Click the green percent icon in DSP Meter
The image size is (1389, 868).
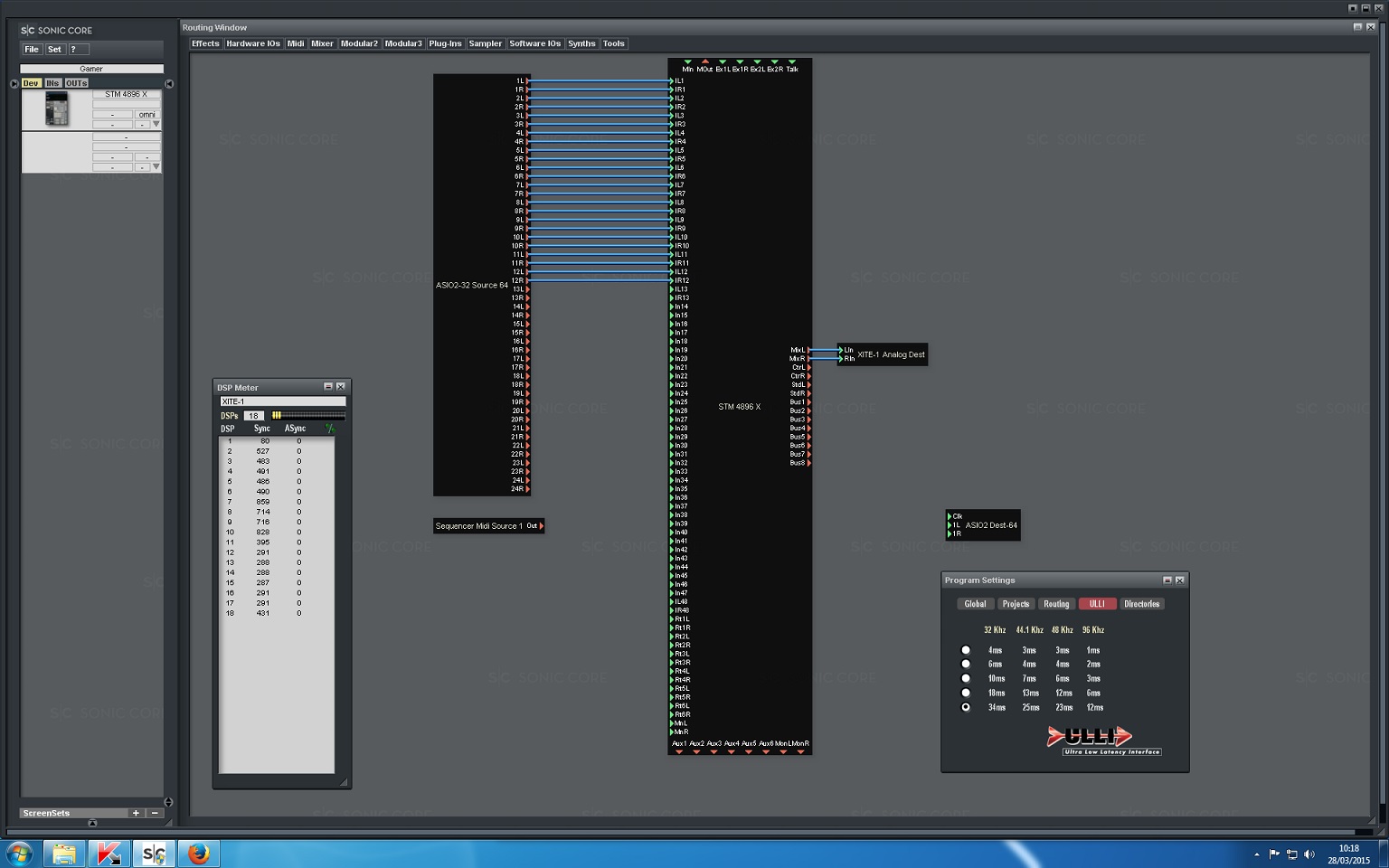330,429
